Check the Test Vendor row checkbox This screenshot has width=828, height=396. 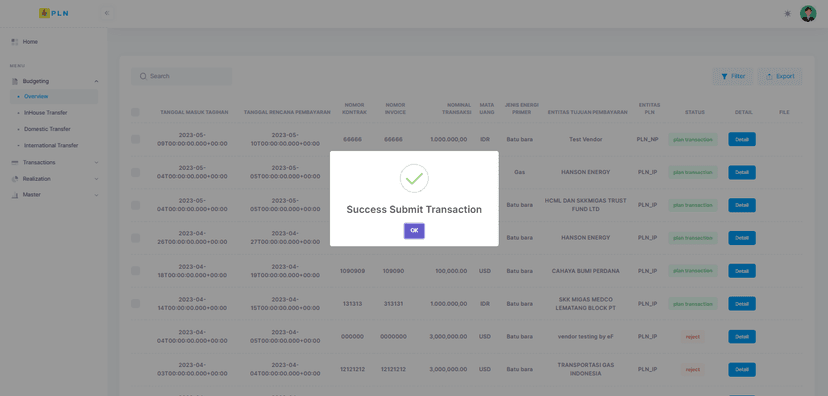tap(135, 139)
